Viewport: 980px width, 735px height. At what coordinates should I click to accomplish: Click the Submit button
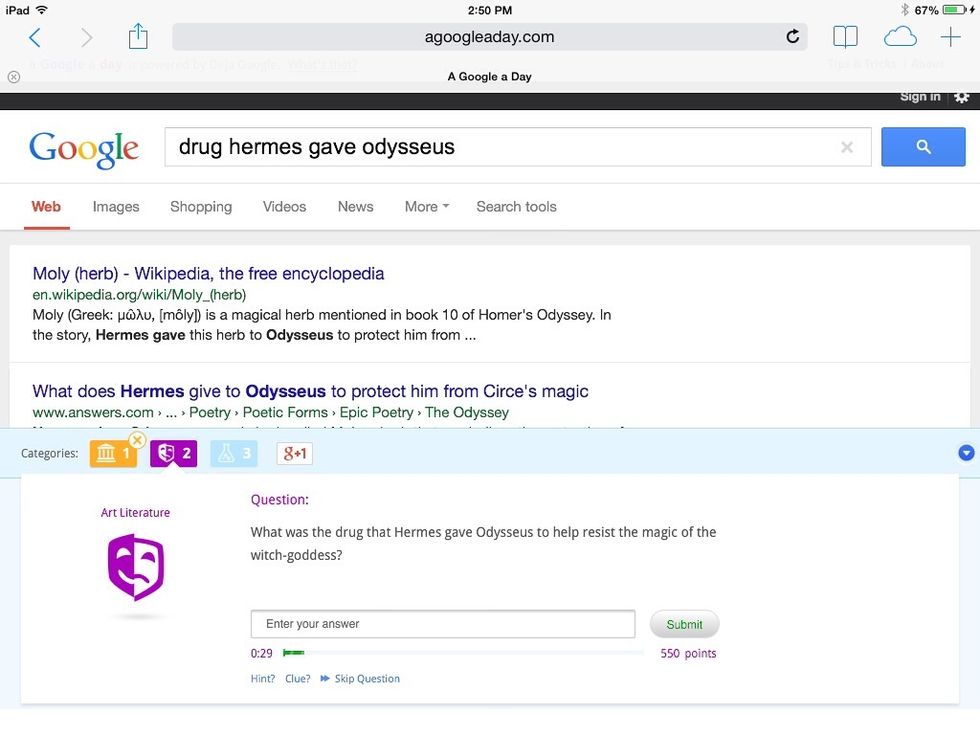tap(684, 624)
